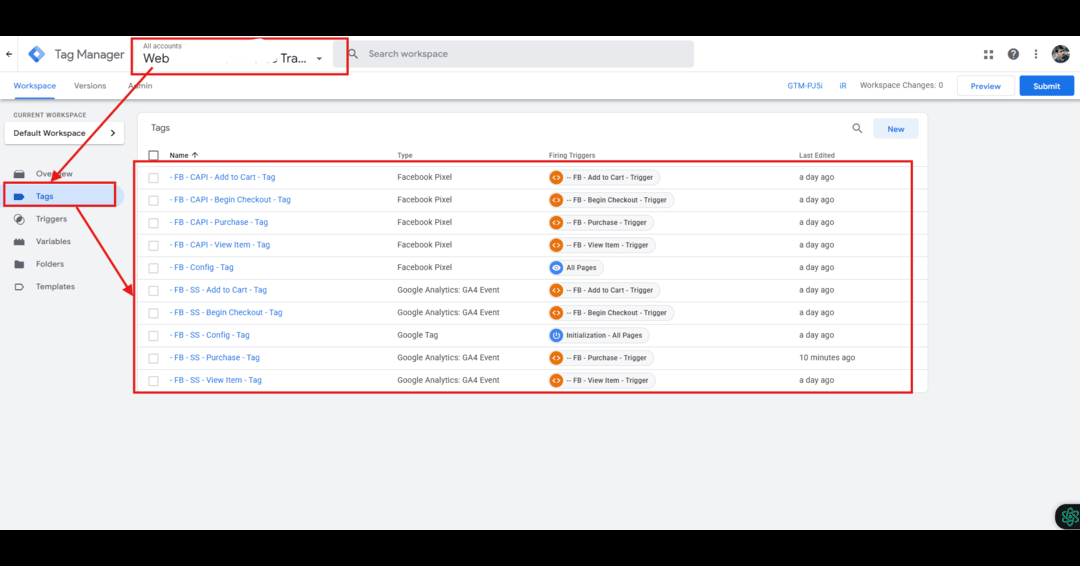Click the Workspace Changes: 0 indicator
This screenshot has height=566, width=1080.
(901, 85)
